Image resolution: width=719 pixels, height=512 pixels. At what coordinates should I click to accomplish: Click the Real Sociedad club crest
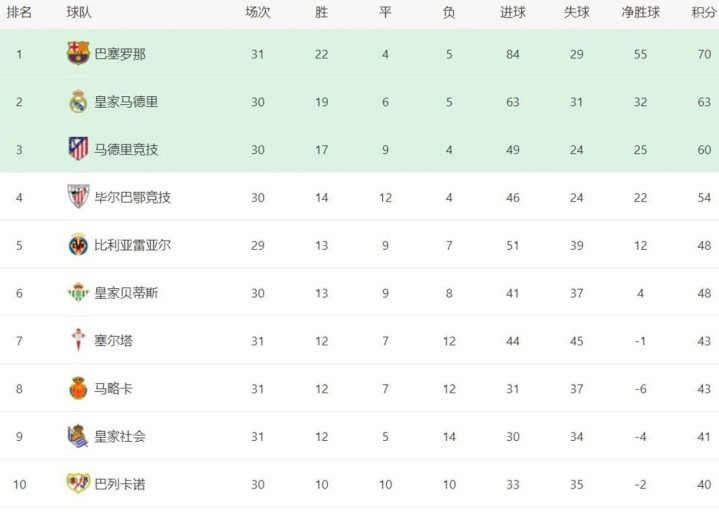78,436
